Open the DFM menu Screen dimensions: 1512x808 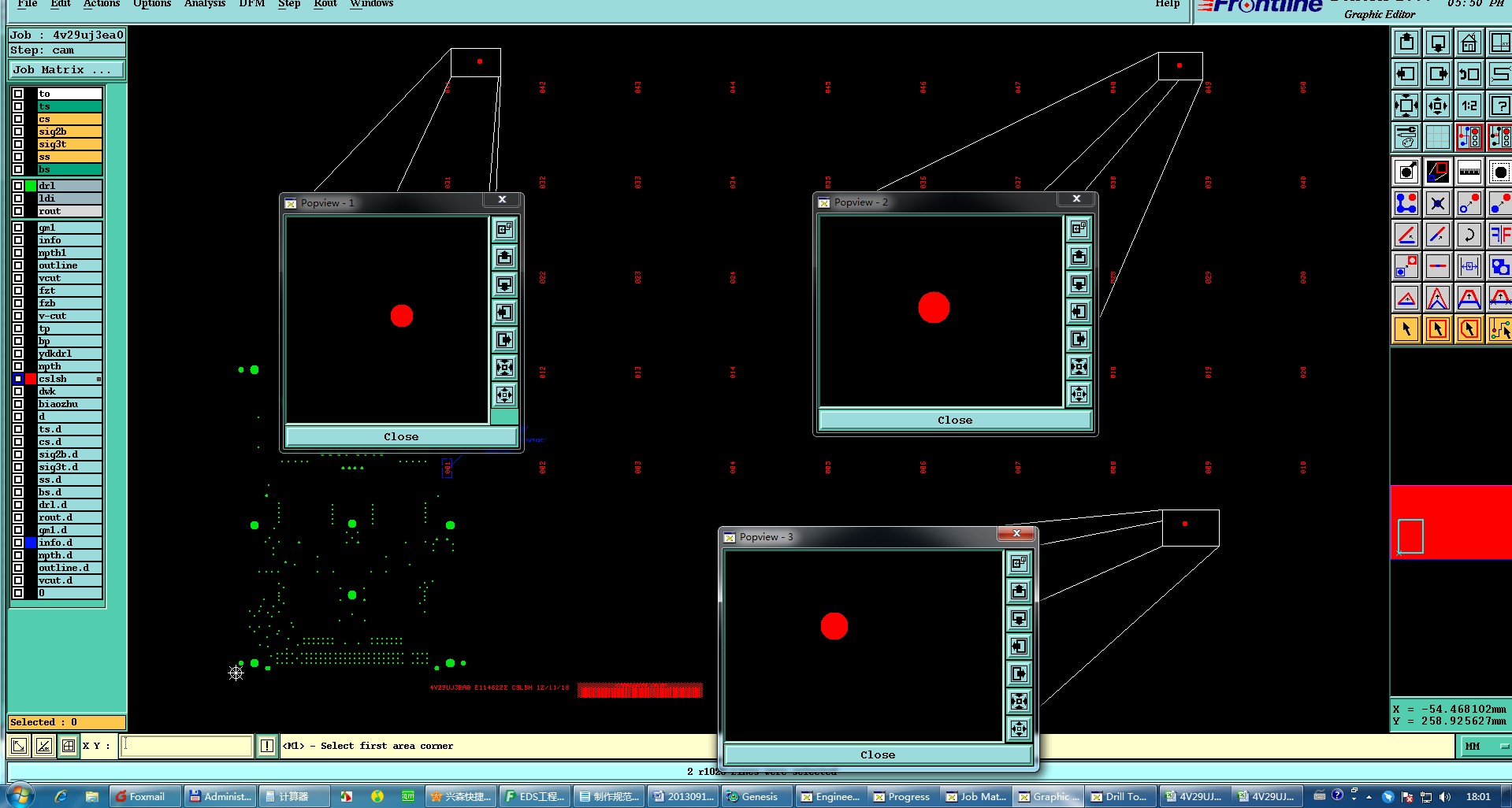coord(252,4)
